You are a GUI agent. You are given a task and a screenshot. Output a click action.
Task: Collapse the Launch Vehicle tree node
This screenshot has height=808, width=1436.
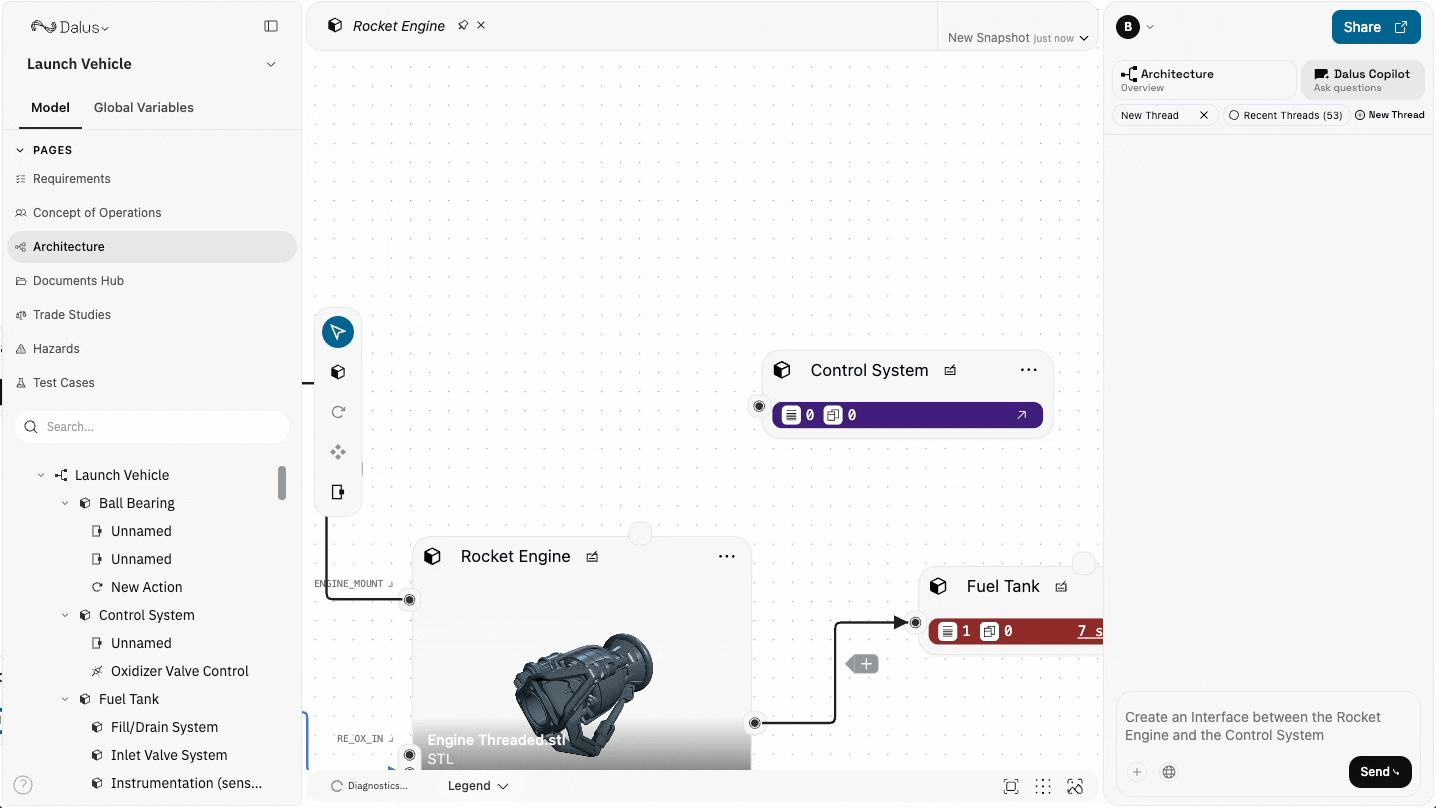click(x=41, y=475)
